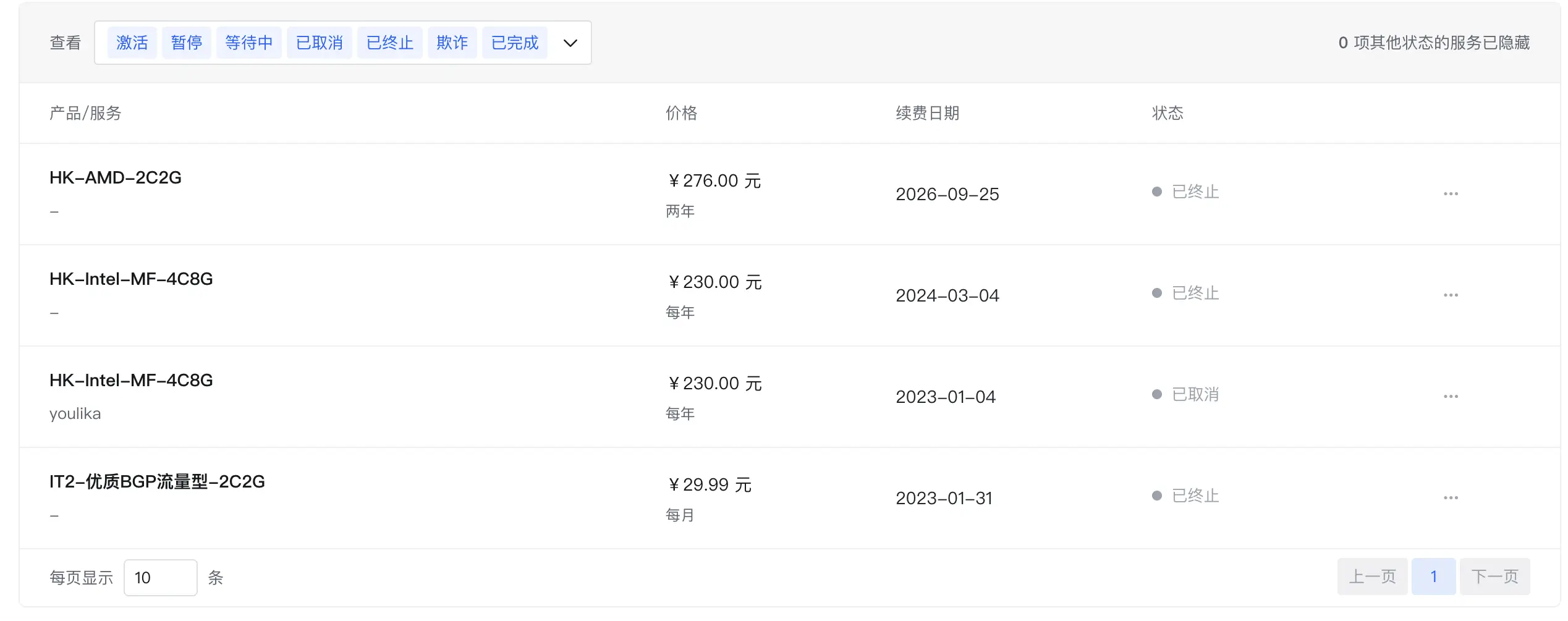Image resolution: width=1568 pixels, height=621 pixels.
Task: Toggle the 等待中 status filter tag
Action: tap(249, 43)
